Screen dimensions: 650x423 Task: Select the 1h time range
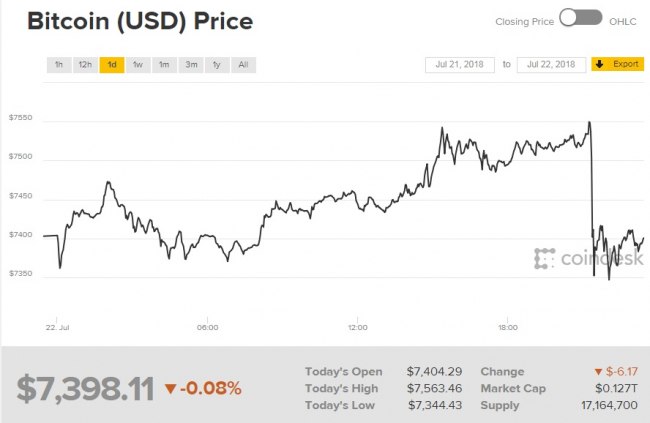pyautogui.click(x=59, y=65)
